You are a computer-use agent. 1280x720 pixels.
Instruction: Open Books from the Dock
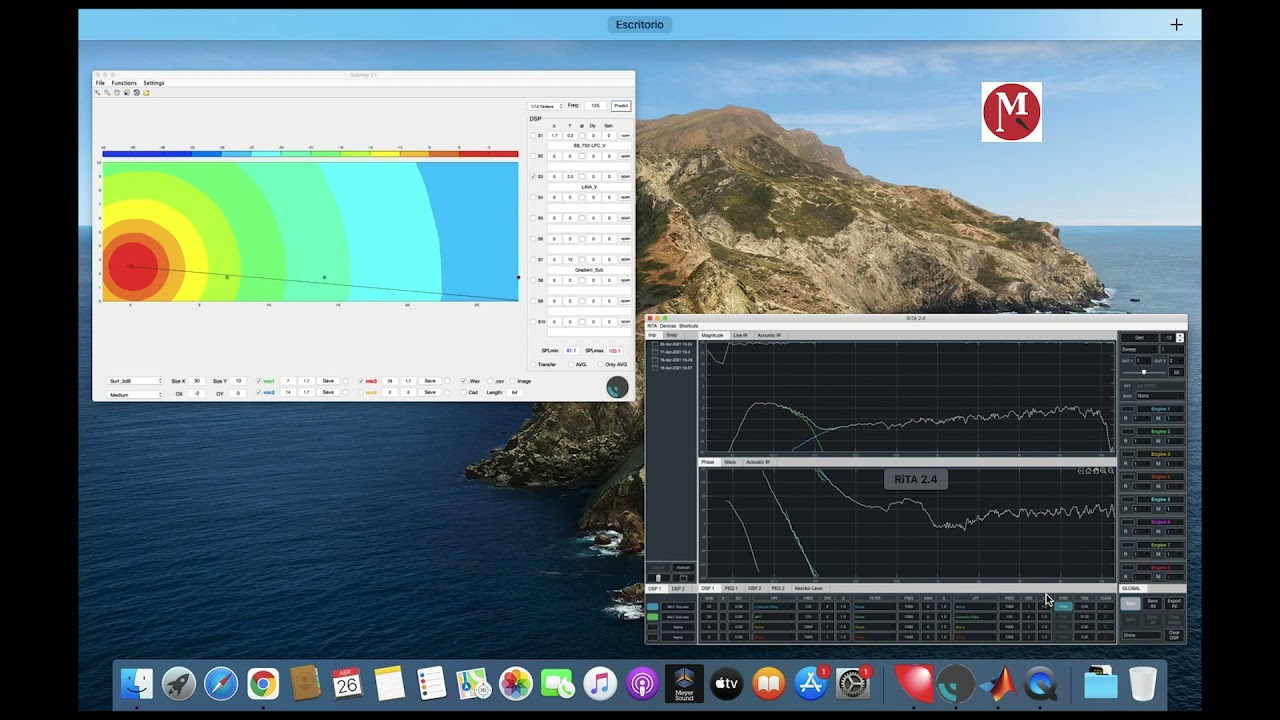pos(769,684)
